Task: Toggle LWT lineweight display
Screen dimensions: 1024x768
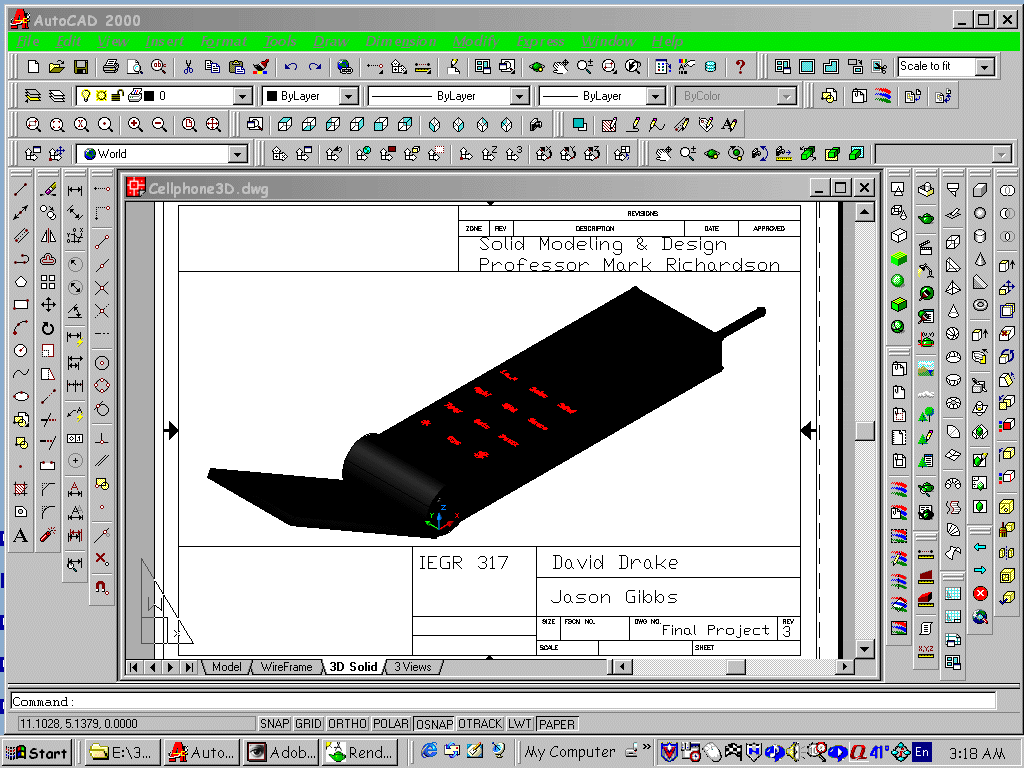Action: point(520,724)
